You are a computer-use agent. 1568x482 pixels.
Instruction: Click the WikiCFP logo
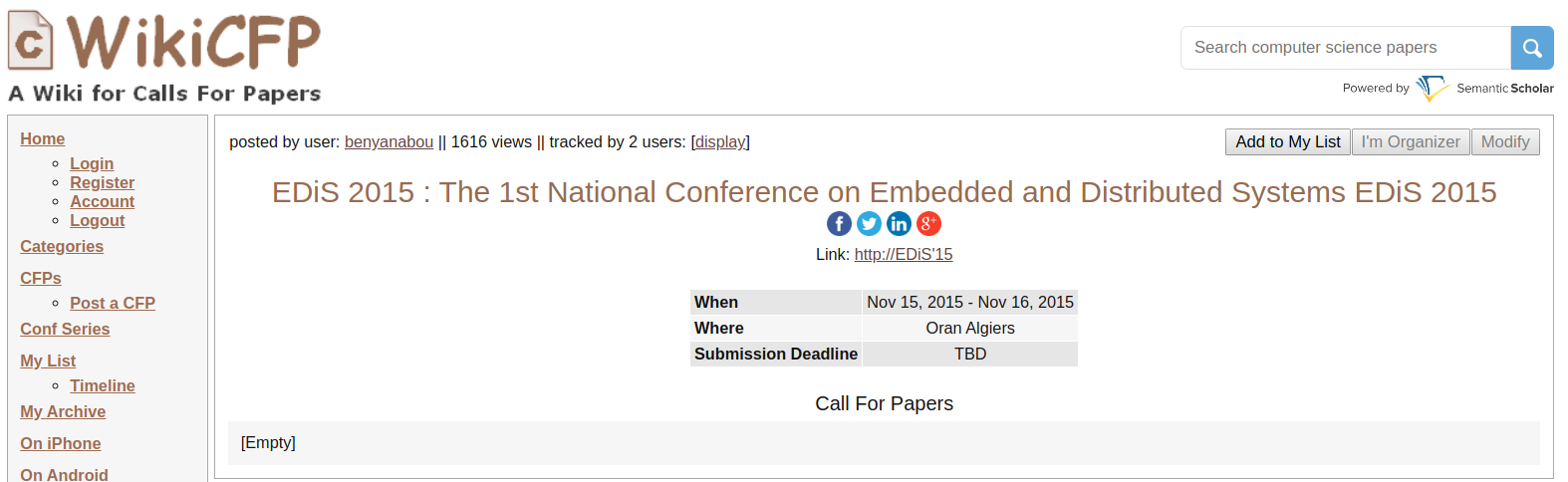164,57
